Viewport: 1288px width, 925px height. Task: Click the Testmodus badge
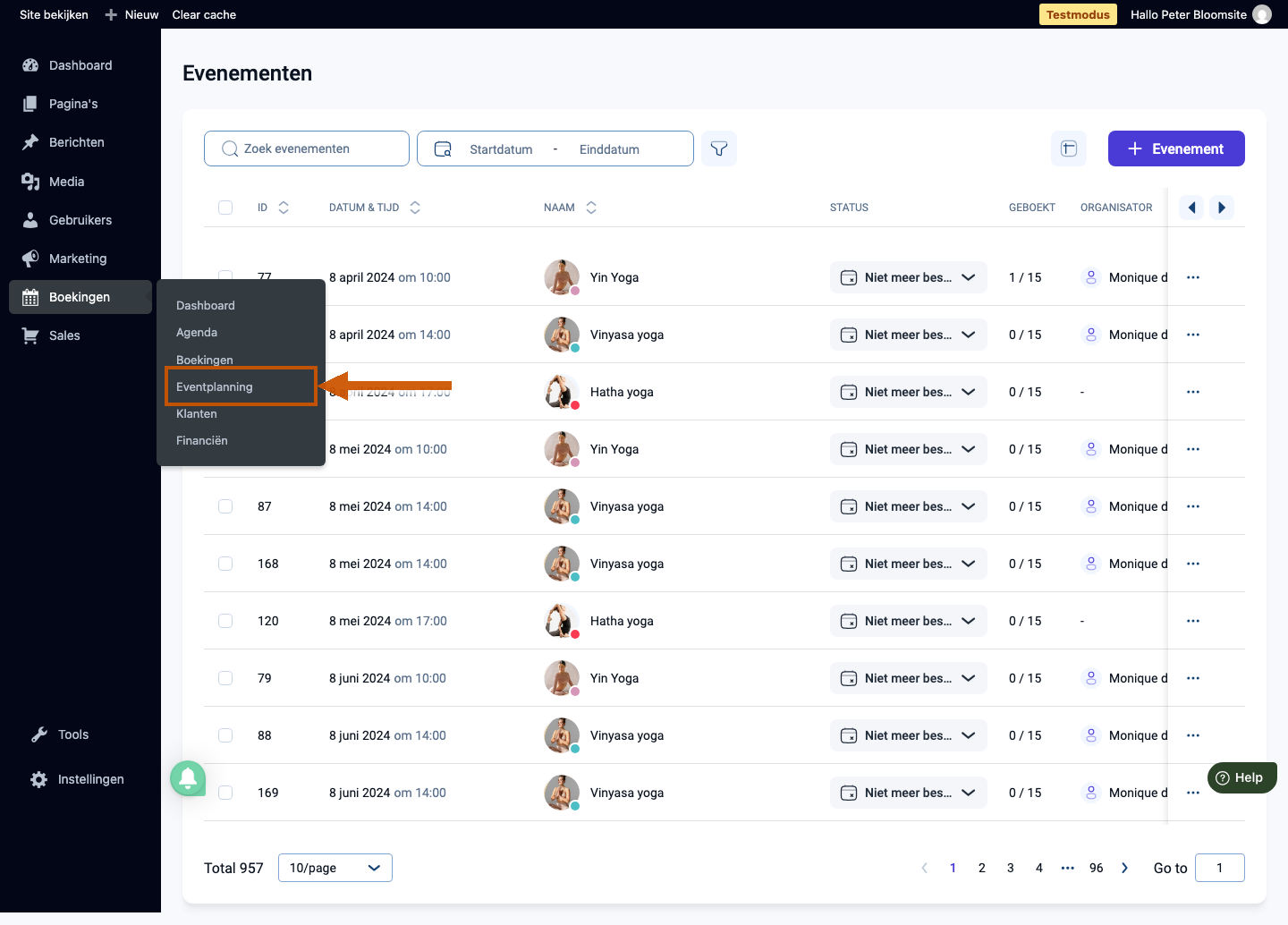(1078, 14)
